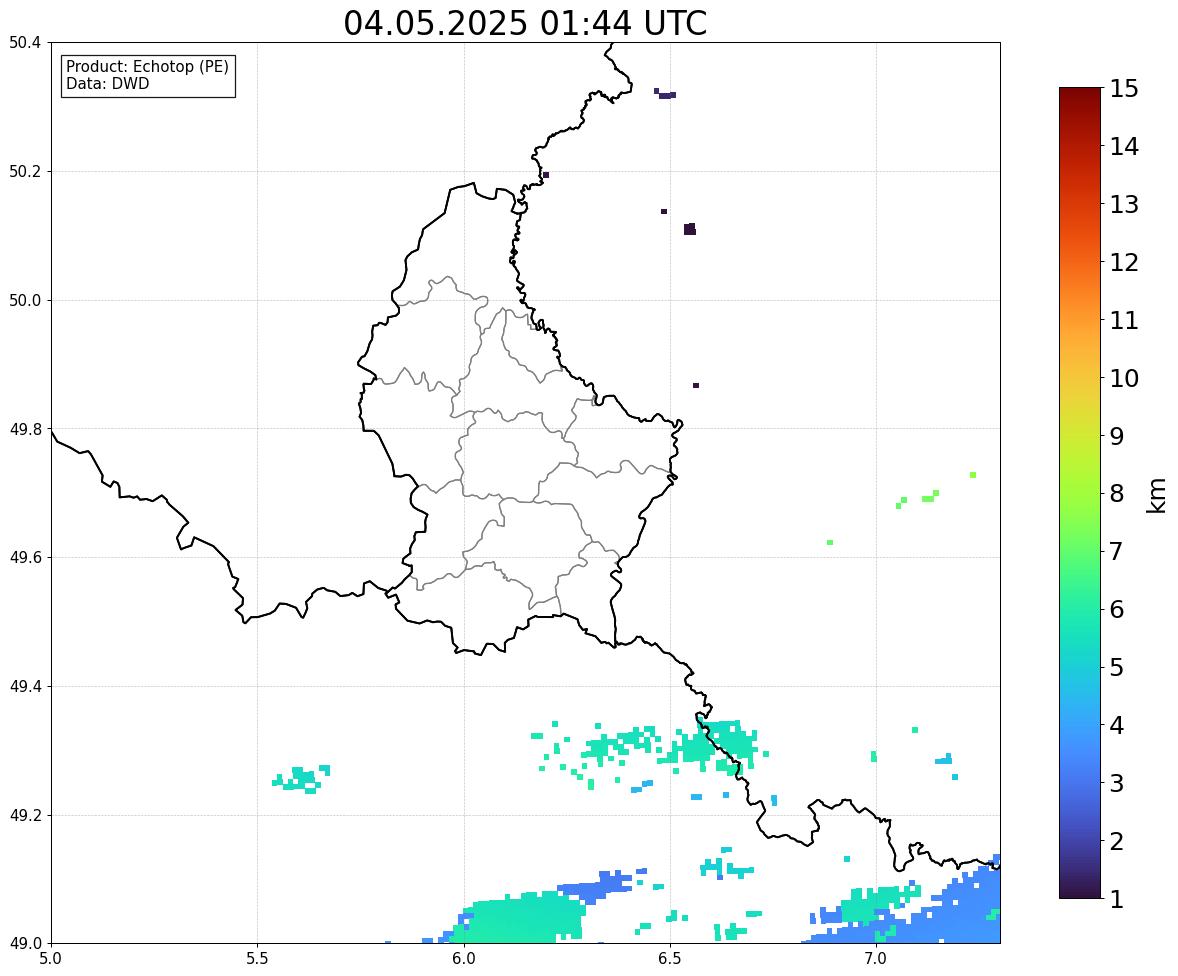Click the colorbar tick value 12
This screenshot has height=976, width=1178.
coord(1124,262)
